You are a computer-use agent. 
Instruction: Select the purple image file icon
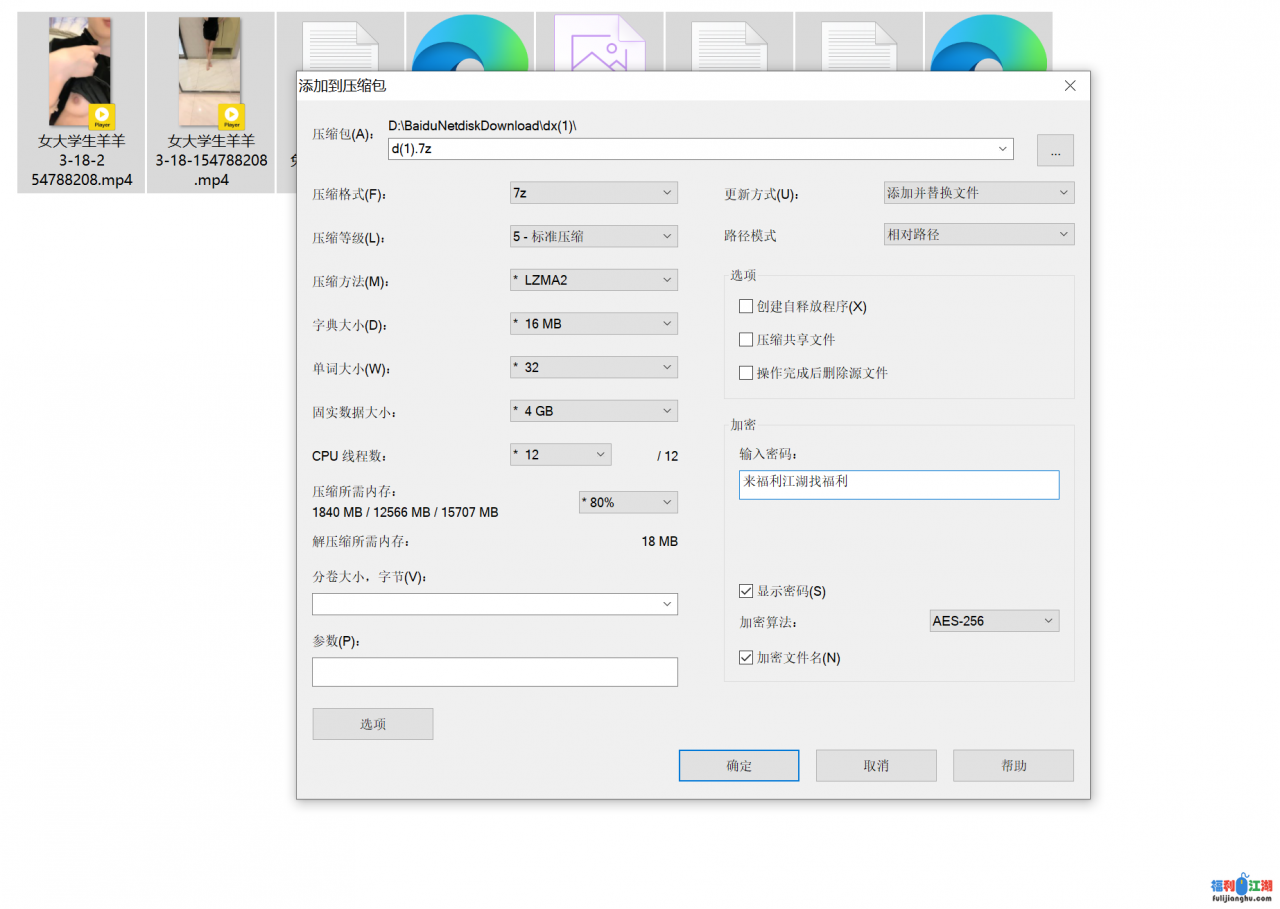tap(599, 43)
